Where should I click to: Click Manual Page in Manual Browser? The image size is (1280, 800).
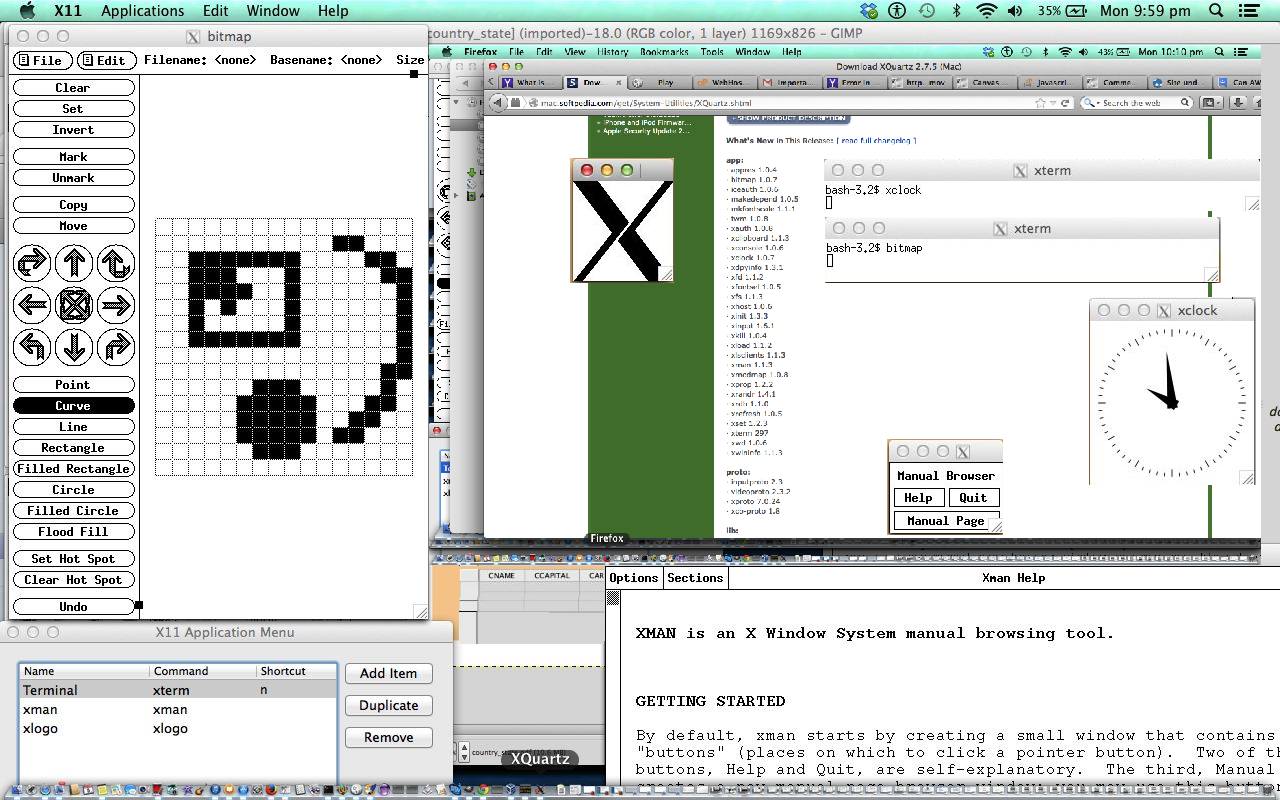[945, 521]
